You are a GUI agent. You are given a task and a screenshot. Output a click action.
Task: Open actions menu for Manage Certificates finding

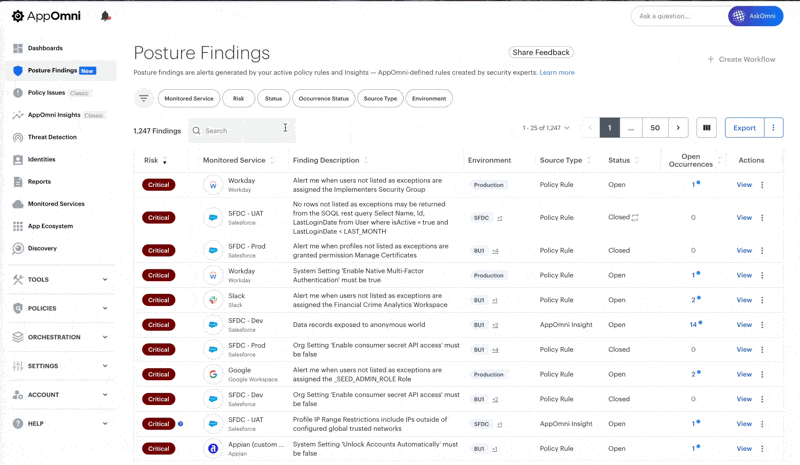[762, 251]
